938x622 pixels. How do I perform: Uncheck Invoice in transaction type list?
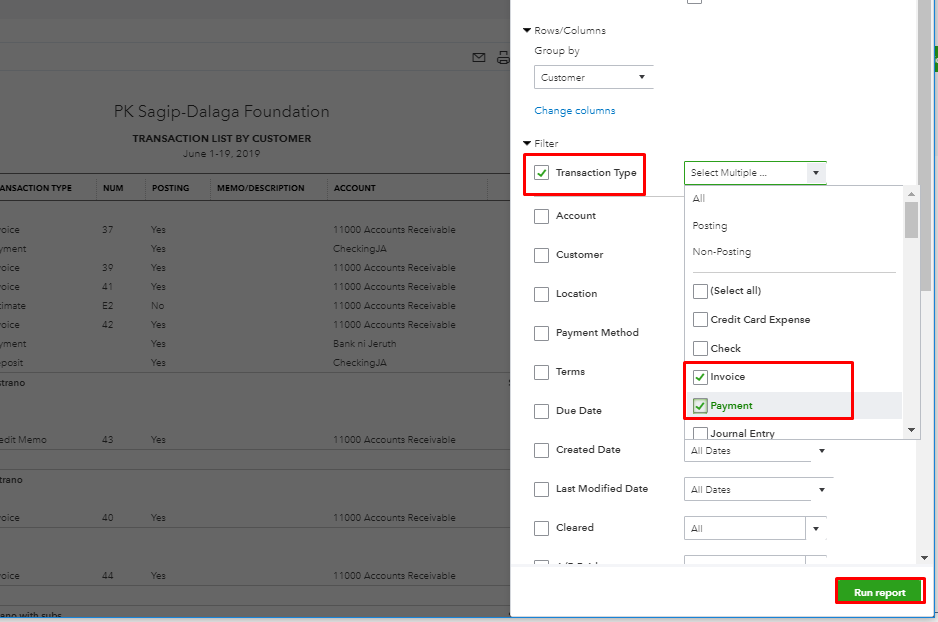click(700, 377)
